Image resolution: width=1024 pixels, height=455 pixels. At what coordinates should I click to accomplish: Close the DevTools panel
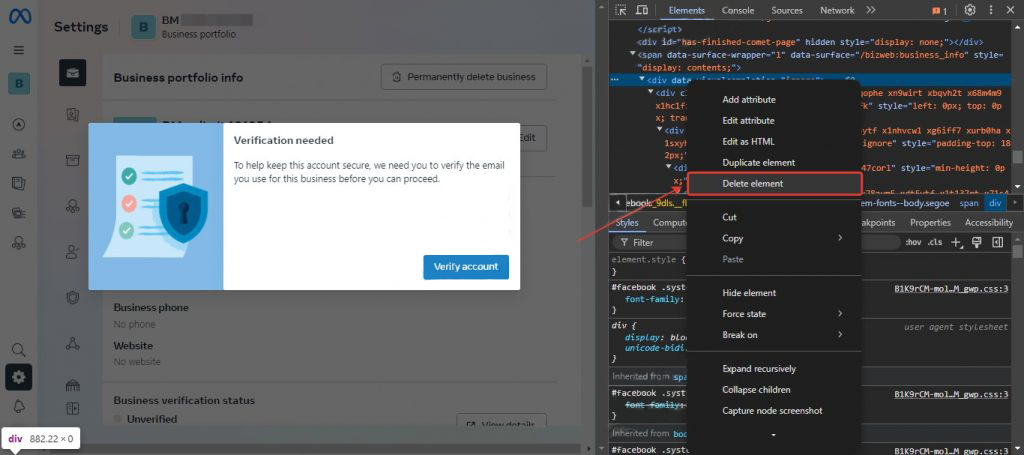coord(1010,10)
